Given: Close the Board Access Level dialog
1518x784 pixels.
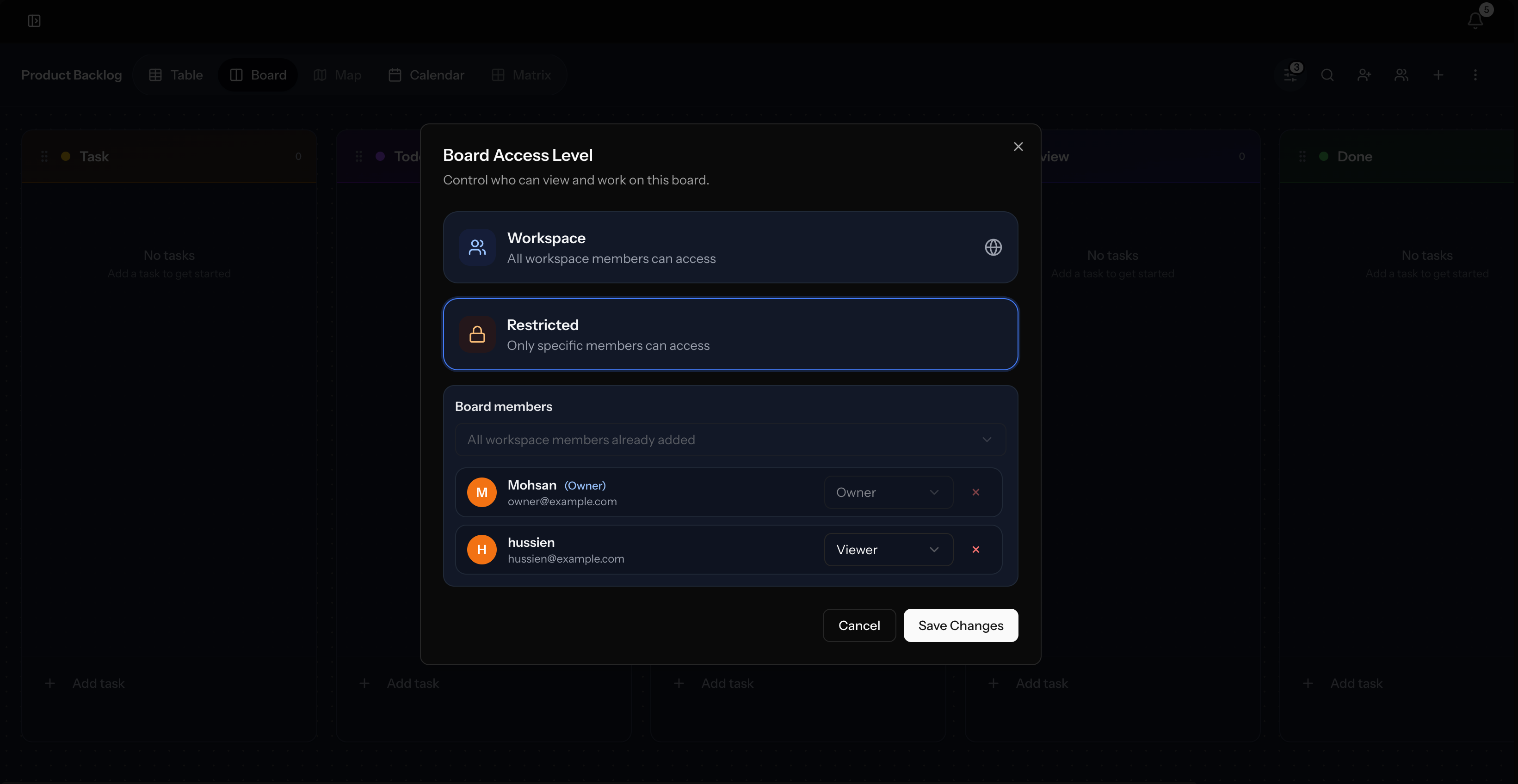Looking at the screenshot, I should (x=1018, y=147).
